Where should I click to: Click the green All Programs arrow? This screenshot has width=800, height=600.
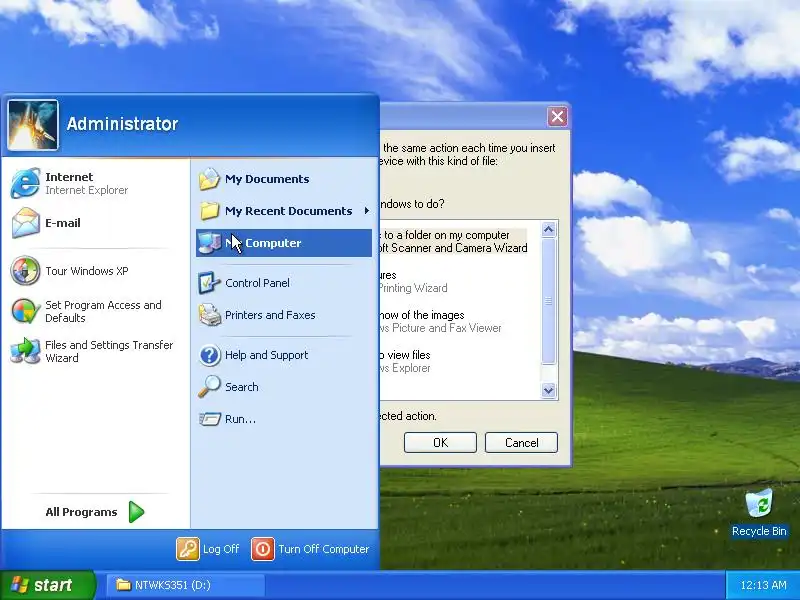pyautogui.click(x=136, y=512)
